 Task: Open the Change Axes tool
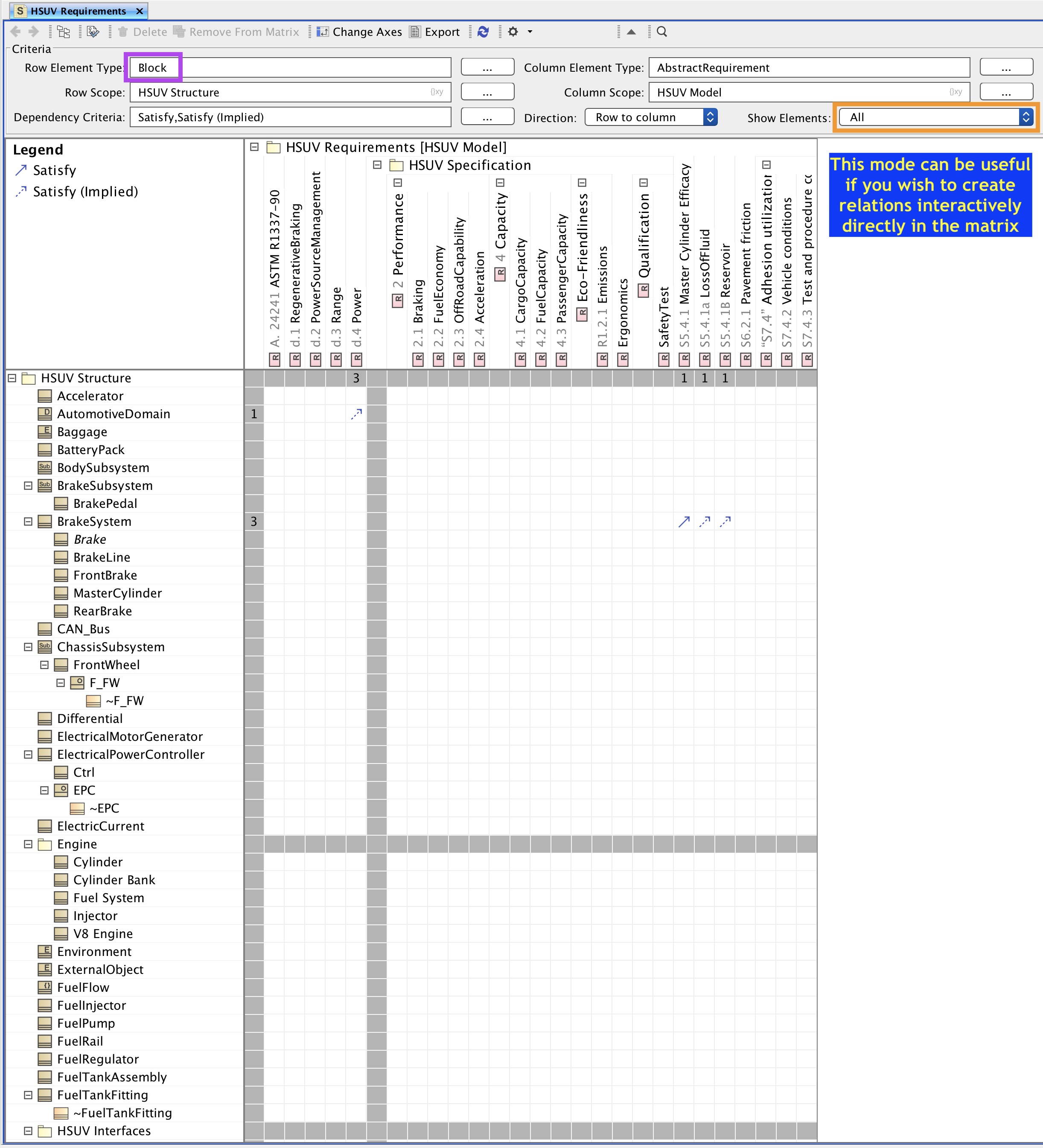[359, 32]
